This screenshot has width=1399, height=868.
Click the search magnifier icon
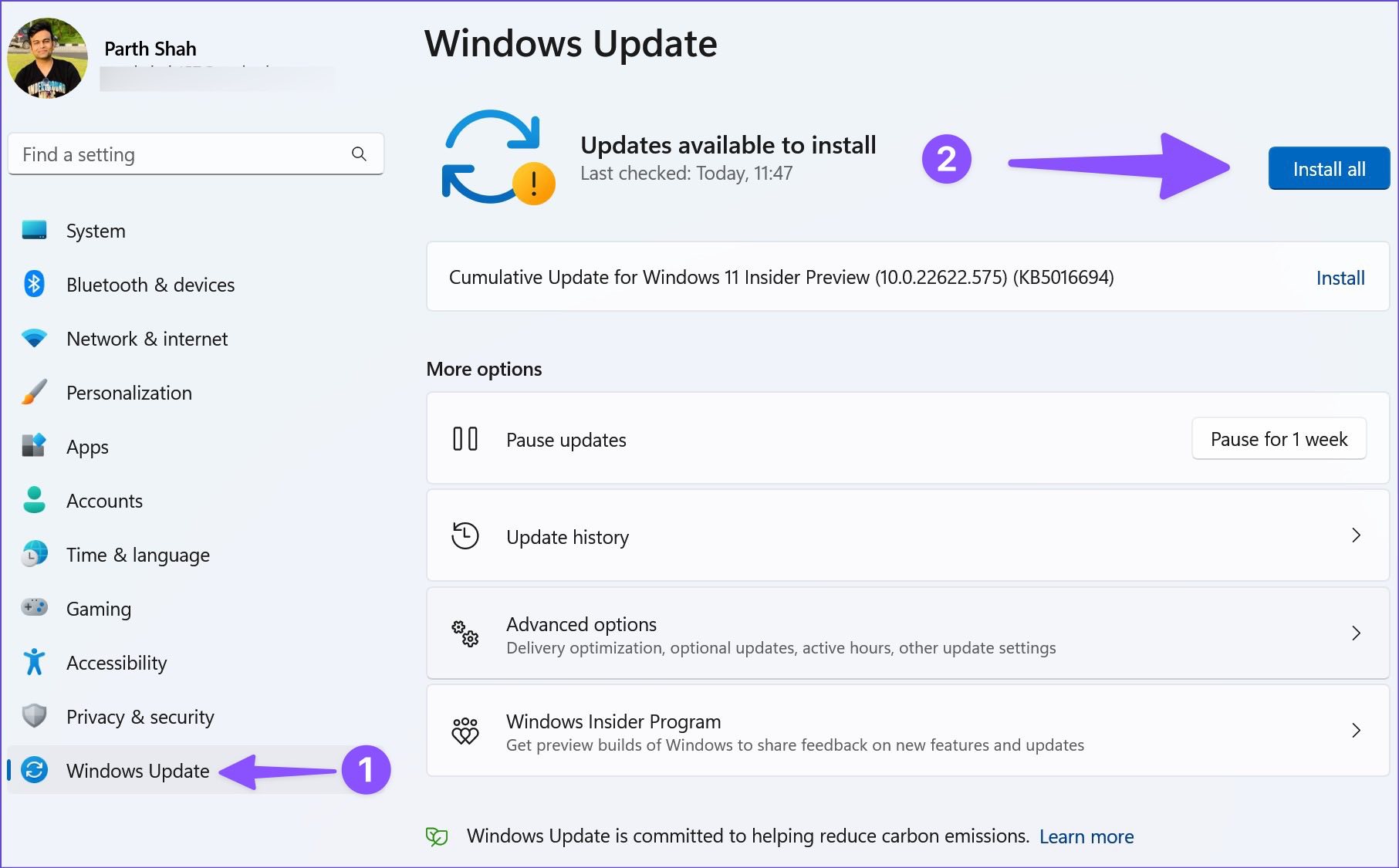tap(359, 154)
